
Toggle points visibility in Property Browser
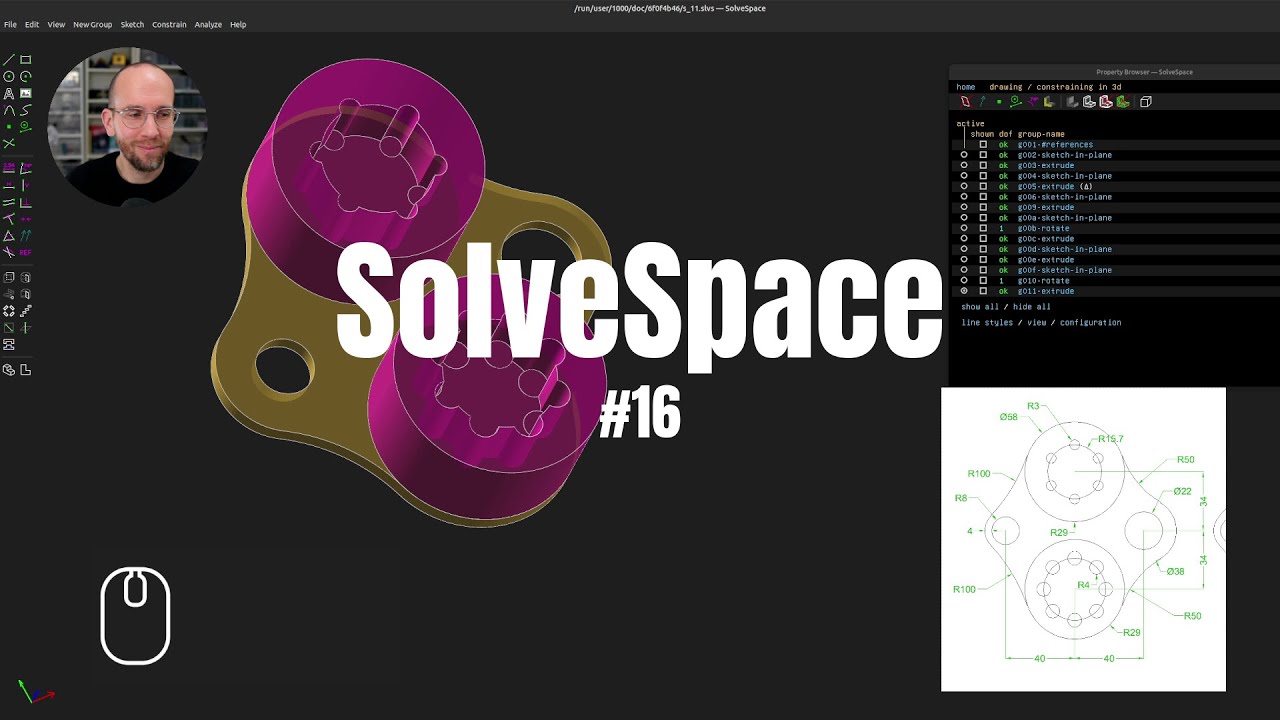(x=999, y=101)
